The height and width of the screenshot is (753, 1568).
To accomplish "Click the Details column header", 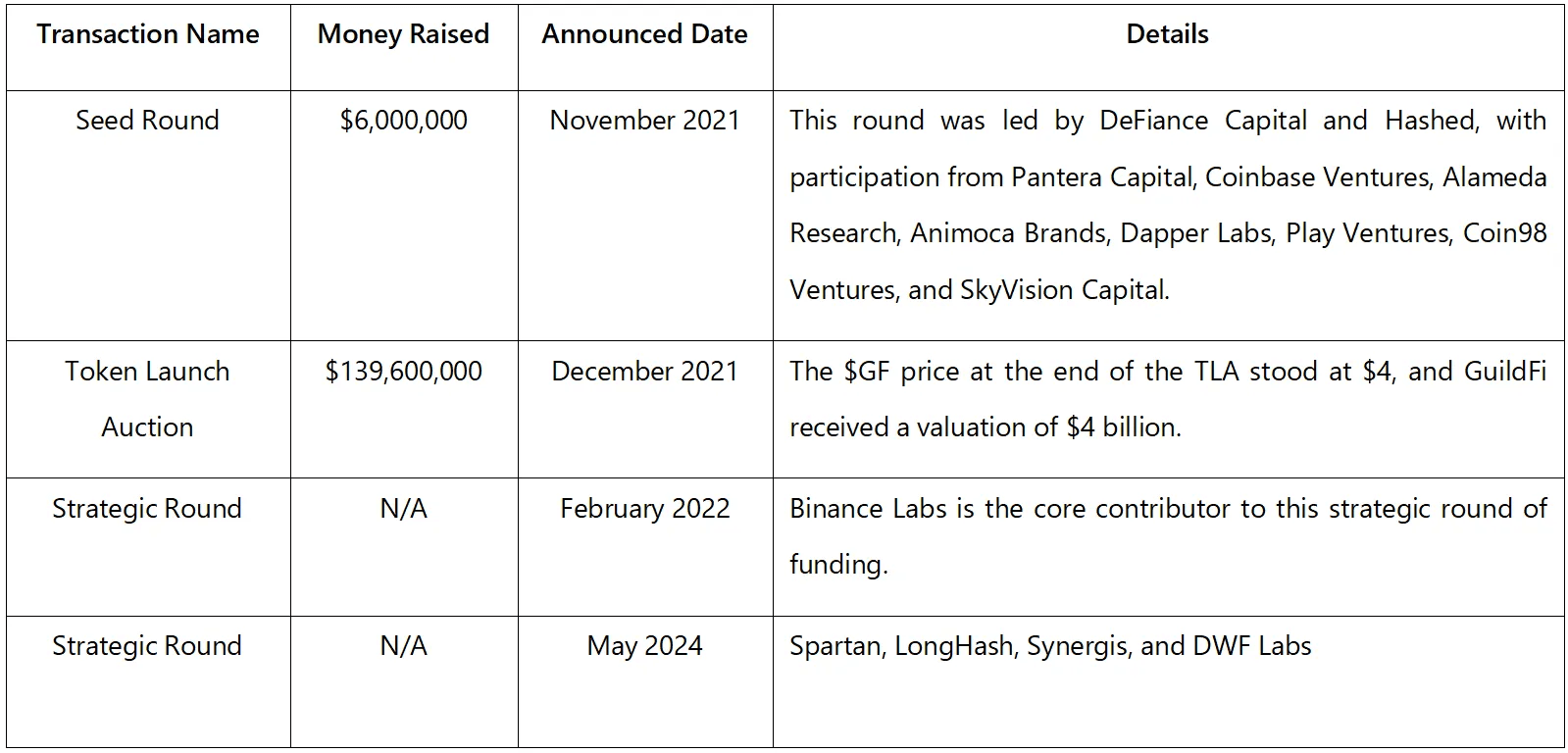I will (1167, 34).
